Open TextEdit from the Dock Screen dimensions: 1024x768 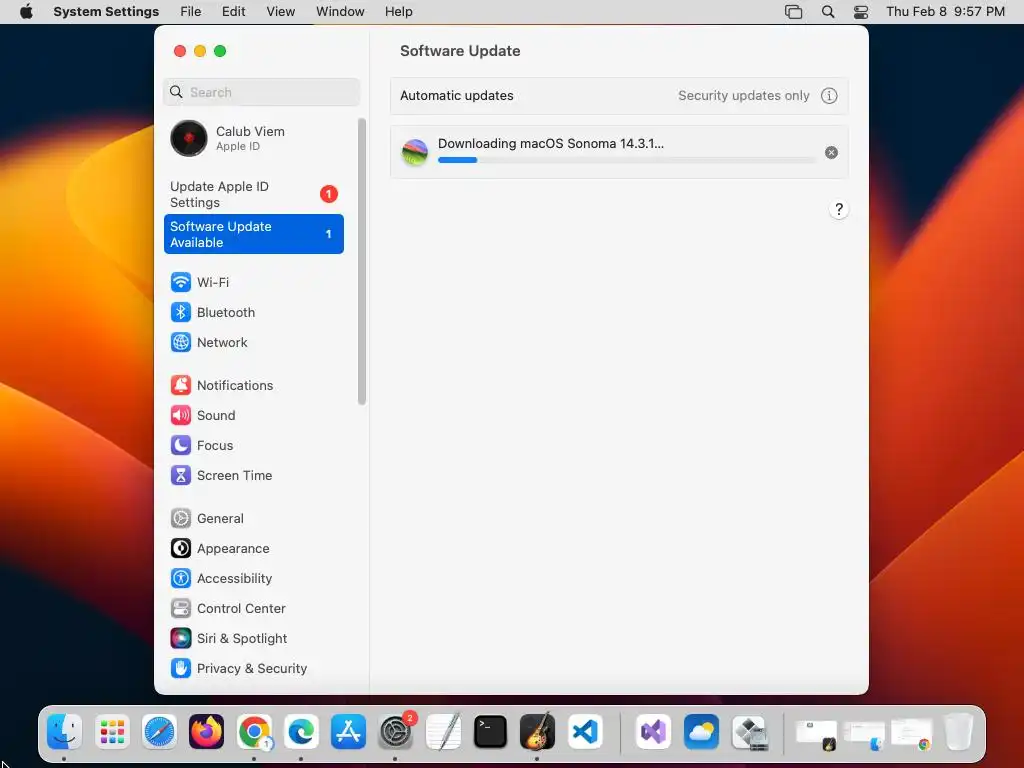(x=443, y=731)
